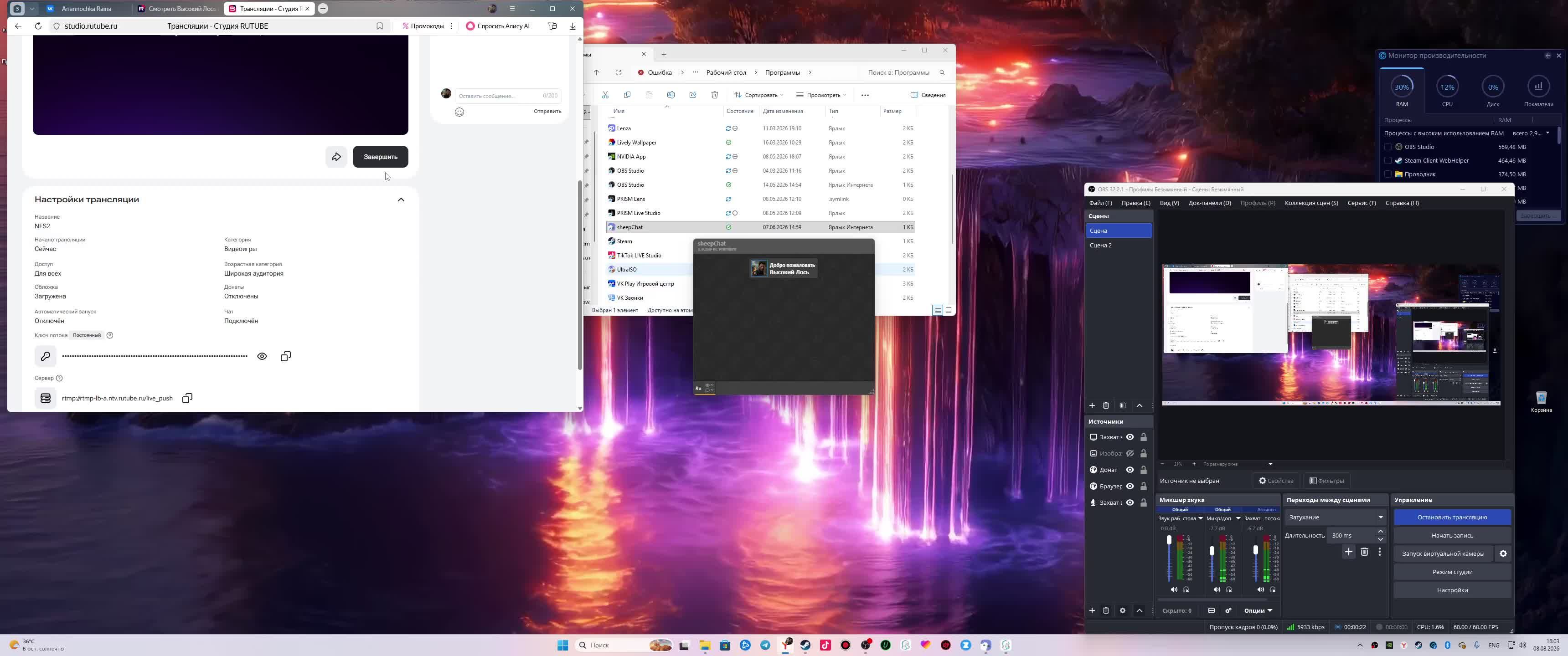Image resolution: width=1568 pixels, height=656 pixels.
Task: Refresh the Explorer folder view
Action: [x=619, y=72]
